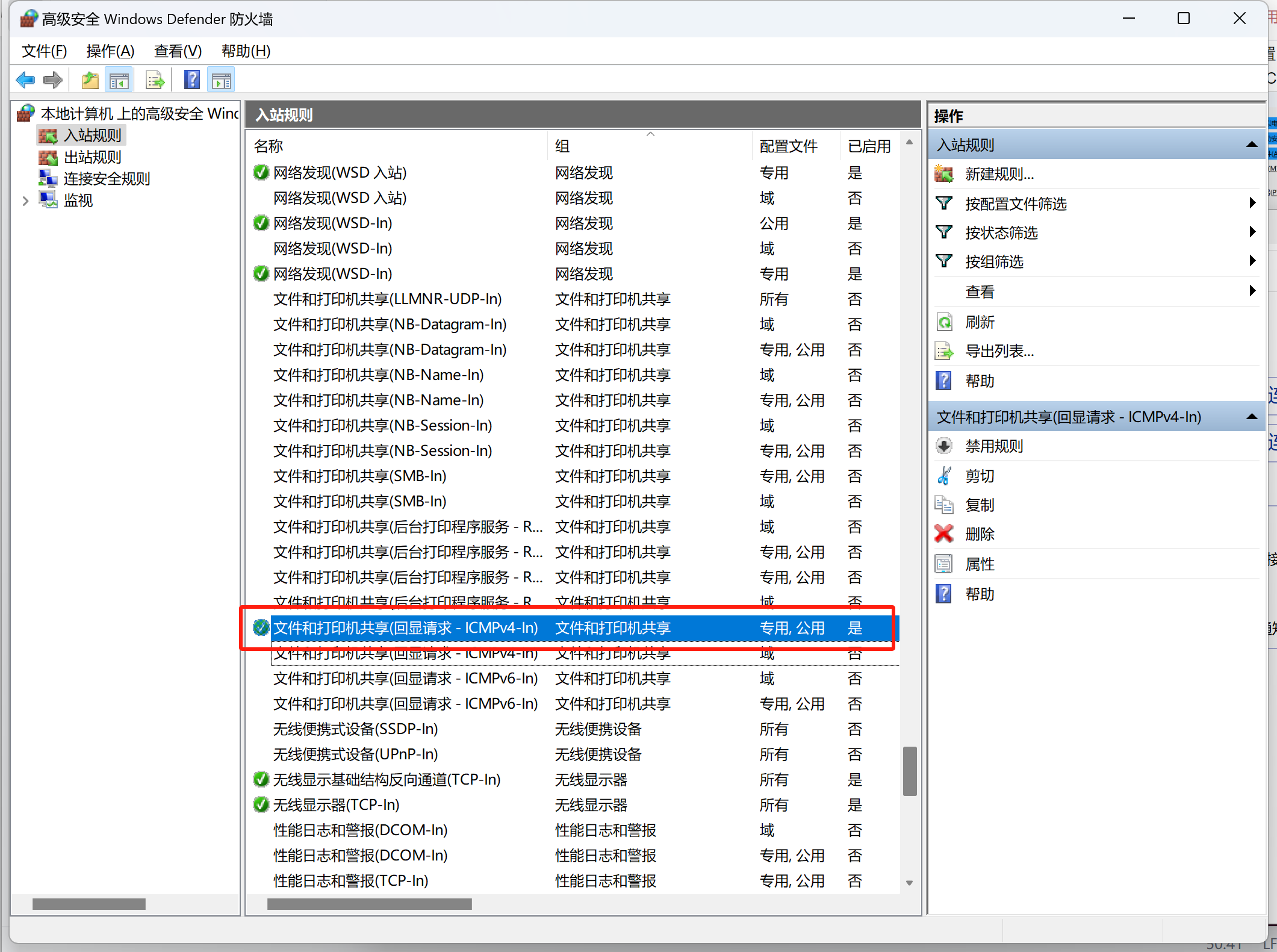
Task: Click the rules list scroll-down arrow
Action: [x=910, y=883]
